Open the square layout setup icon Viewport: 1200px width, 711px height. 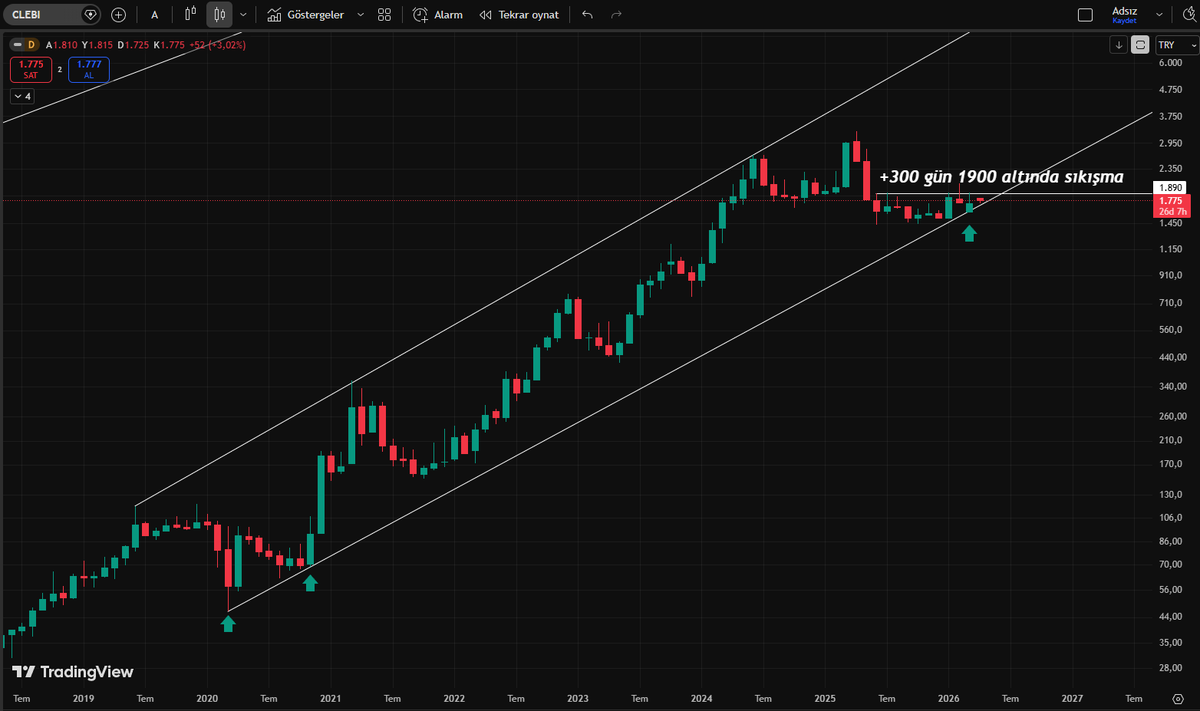tap(1085, 15)
